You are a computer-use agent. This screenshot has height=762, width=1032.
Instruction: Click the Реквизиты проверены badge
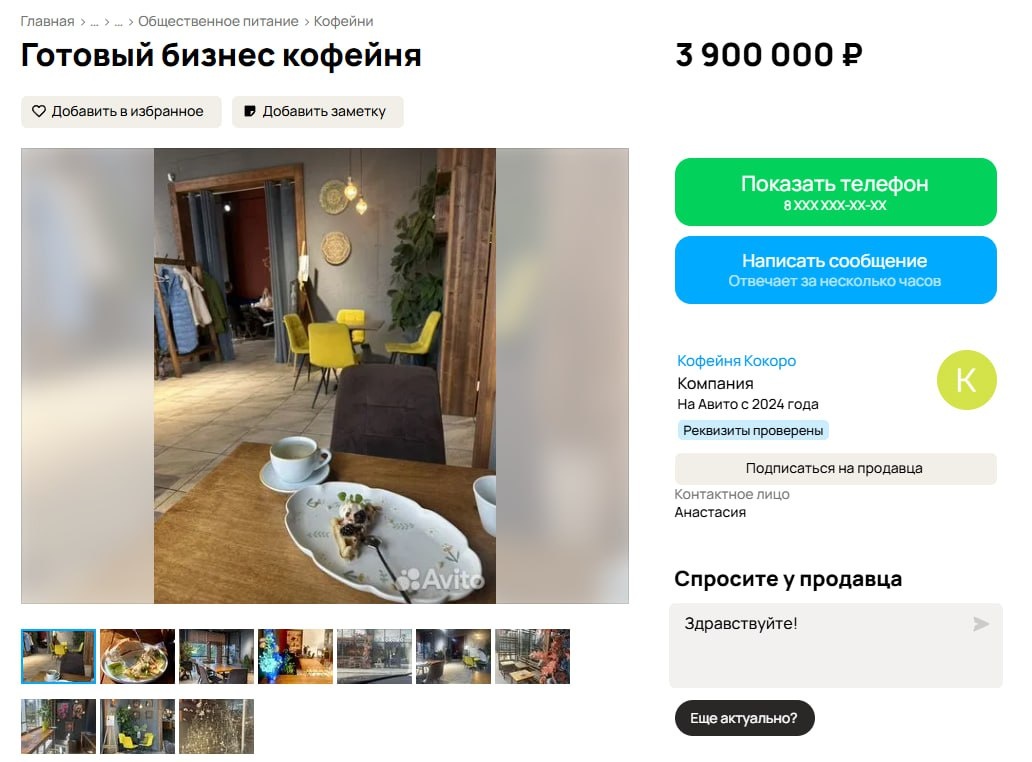point(753,430)
